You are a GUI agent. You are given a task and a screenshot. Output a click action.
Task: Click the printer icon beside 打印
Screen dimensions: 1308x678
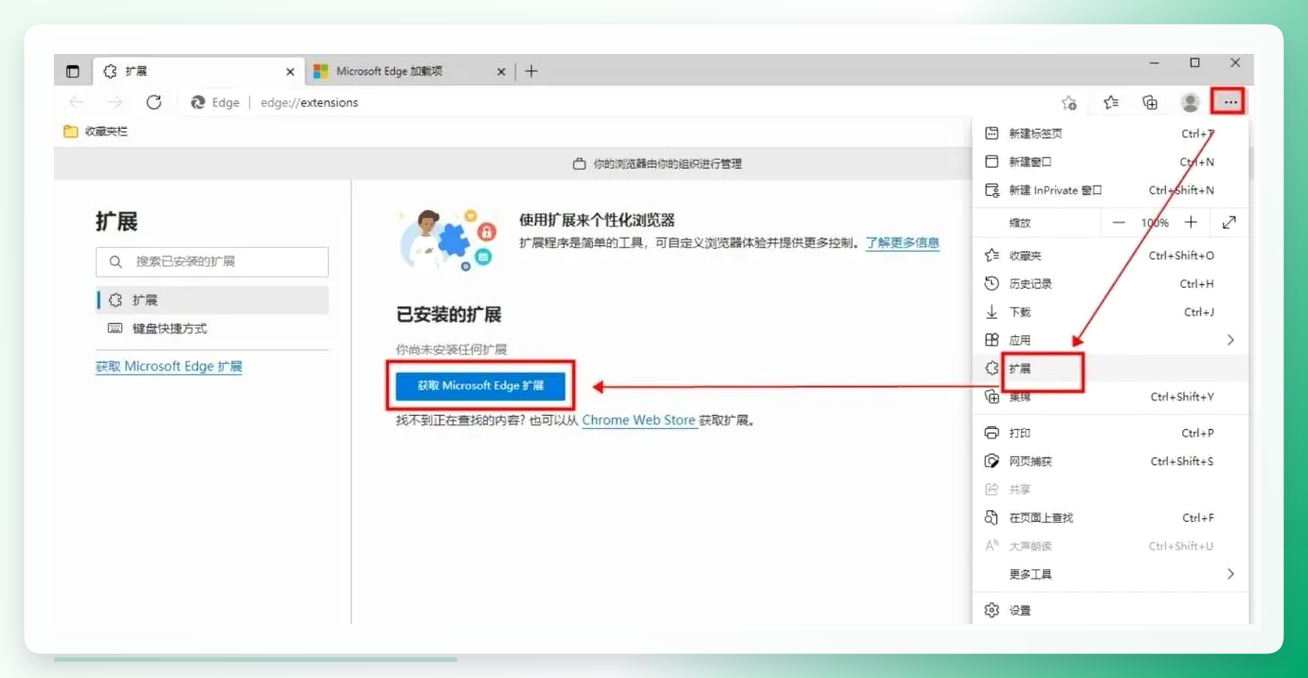(x=991, y=433)
